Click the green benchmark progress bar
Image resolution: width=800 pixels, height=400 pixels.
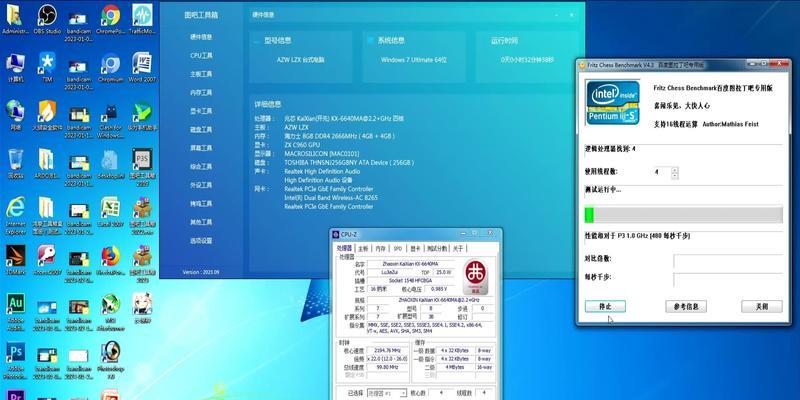pos(684,214)
